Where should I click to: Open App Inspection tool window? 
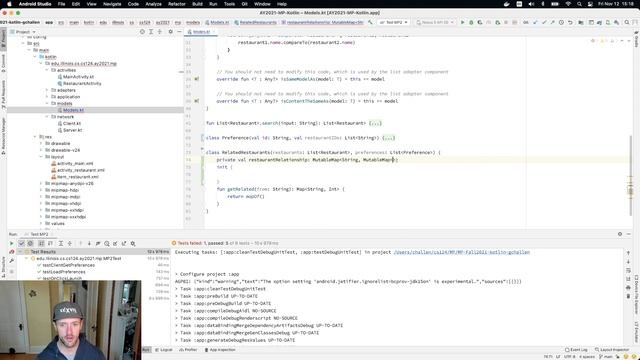[x=220, y=350]
